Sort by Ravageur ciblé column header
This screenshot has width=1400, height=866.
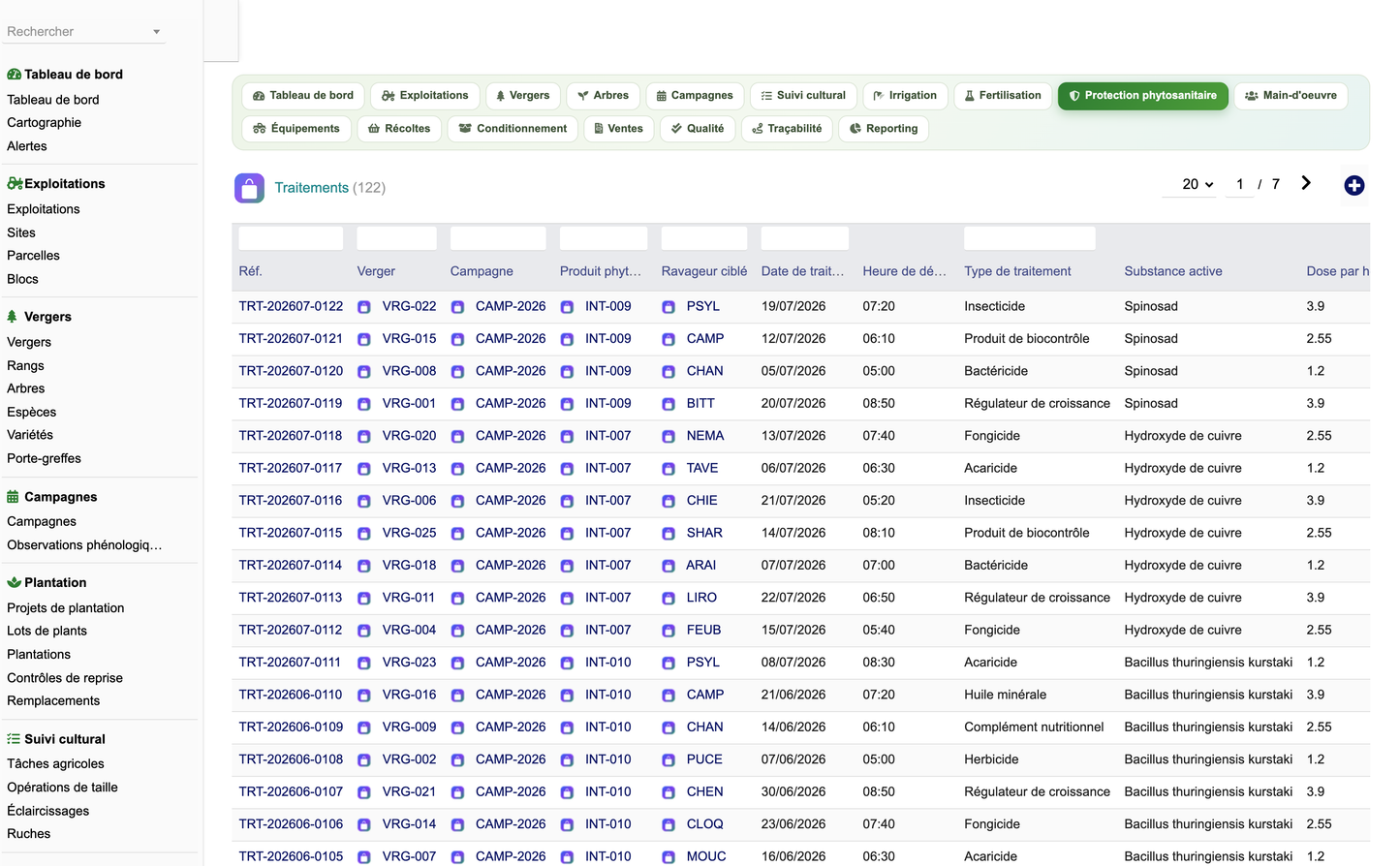click(704, 272)
